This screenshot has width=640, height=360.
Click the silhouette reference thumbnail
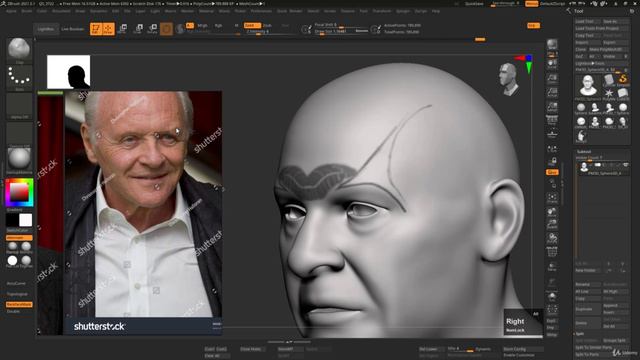pyautogui.click(x=69, y=72)
